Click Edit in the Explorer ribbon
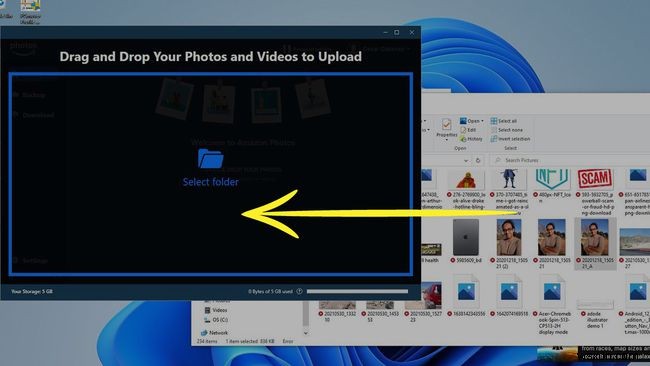 [468, 130]
